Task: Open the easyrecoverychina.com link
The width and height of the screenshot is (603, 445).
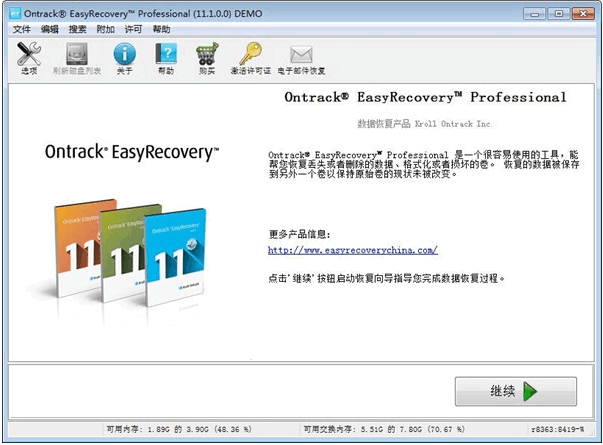Action: click(x=353, y=250)
